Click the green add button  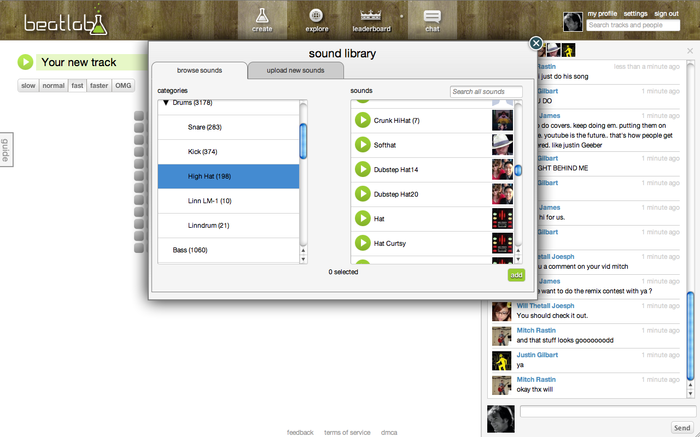(x=516, y=275)
